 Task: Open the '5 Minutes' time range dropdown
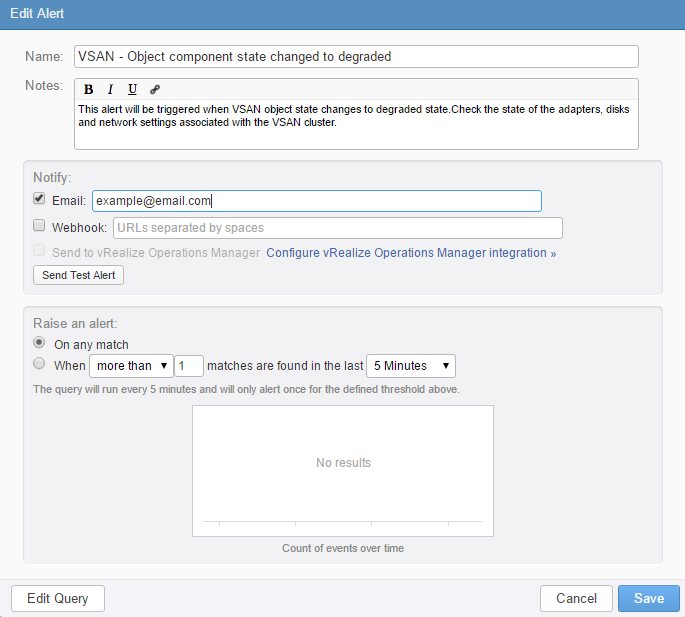click(411, 366)
